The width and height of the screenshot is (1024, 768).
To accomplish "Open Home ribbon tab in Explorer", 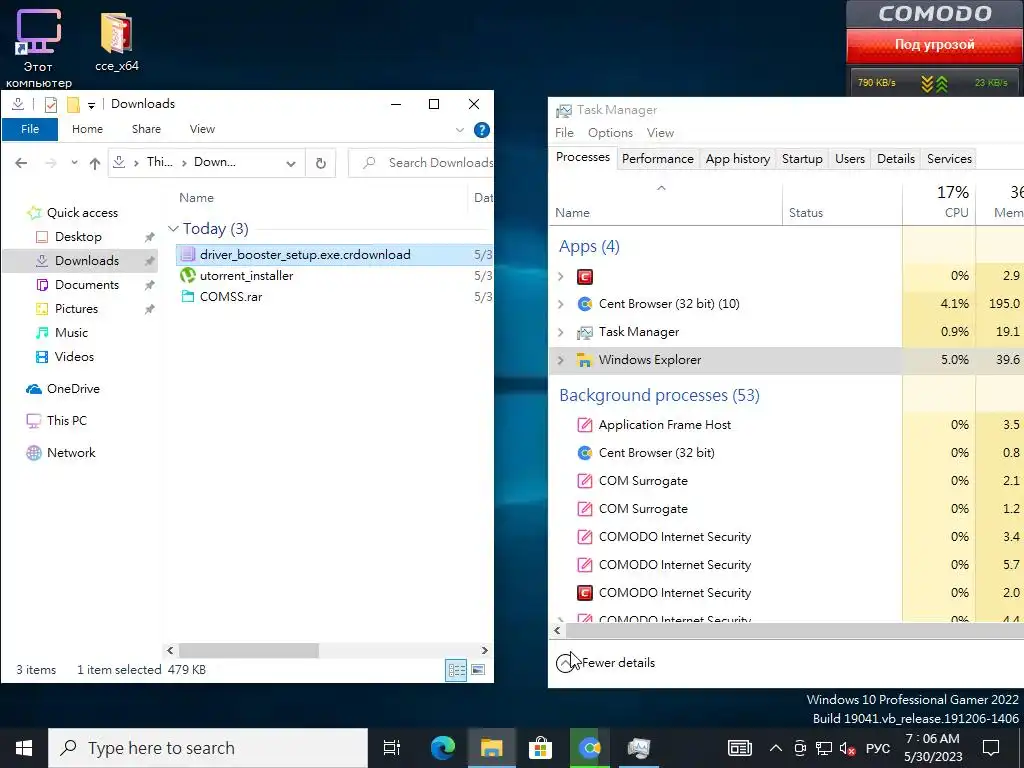I will click(88, 129).
